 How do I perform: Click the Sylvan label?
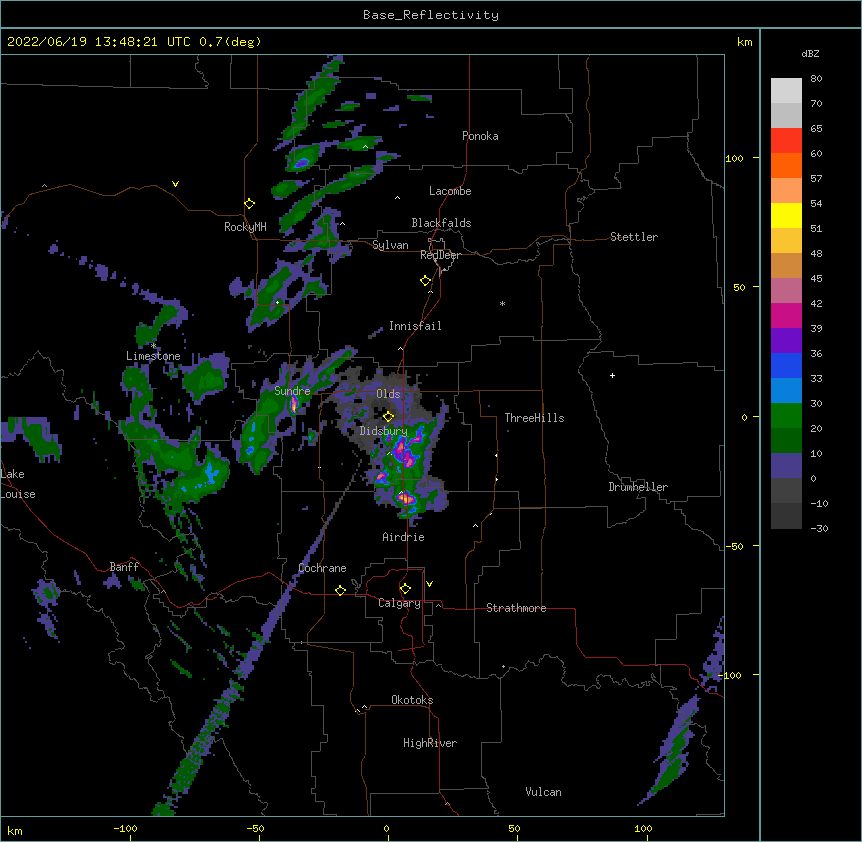click(390, 245)
